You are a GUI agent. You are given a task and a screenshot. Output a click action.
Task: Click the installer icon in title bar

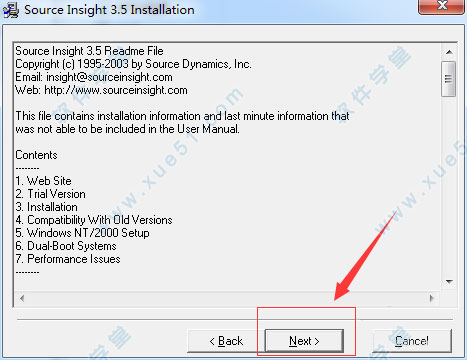pos(11,10)
